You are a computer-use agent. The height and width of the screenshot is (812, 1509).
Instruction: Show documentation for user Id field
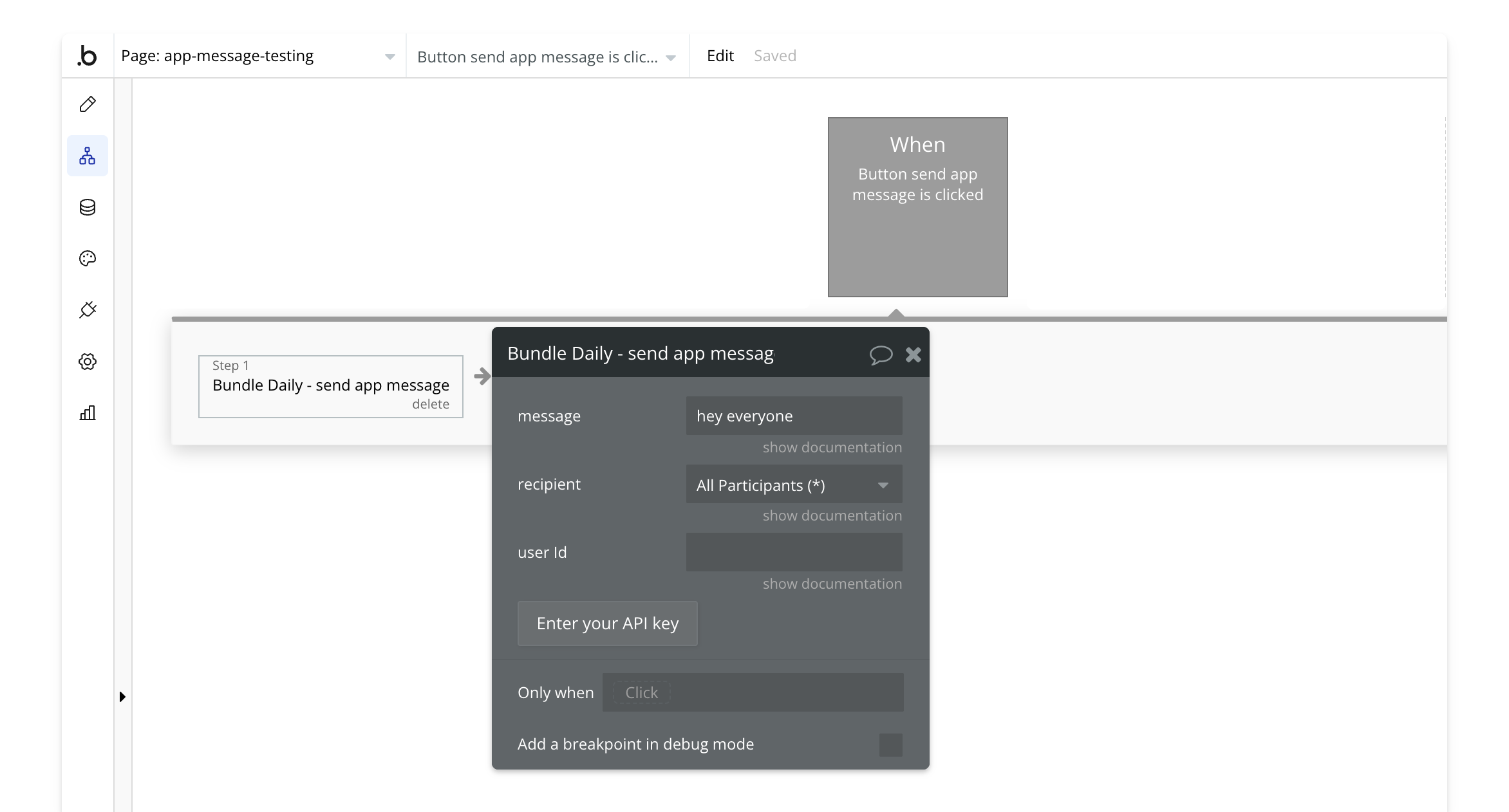tap(832, 584)
